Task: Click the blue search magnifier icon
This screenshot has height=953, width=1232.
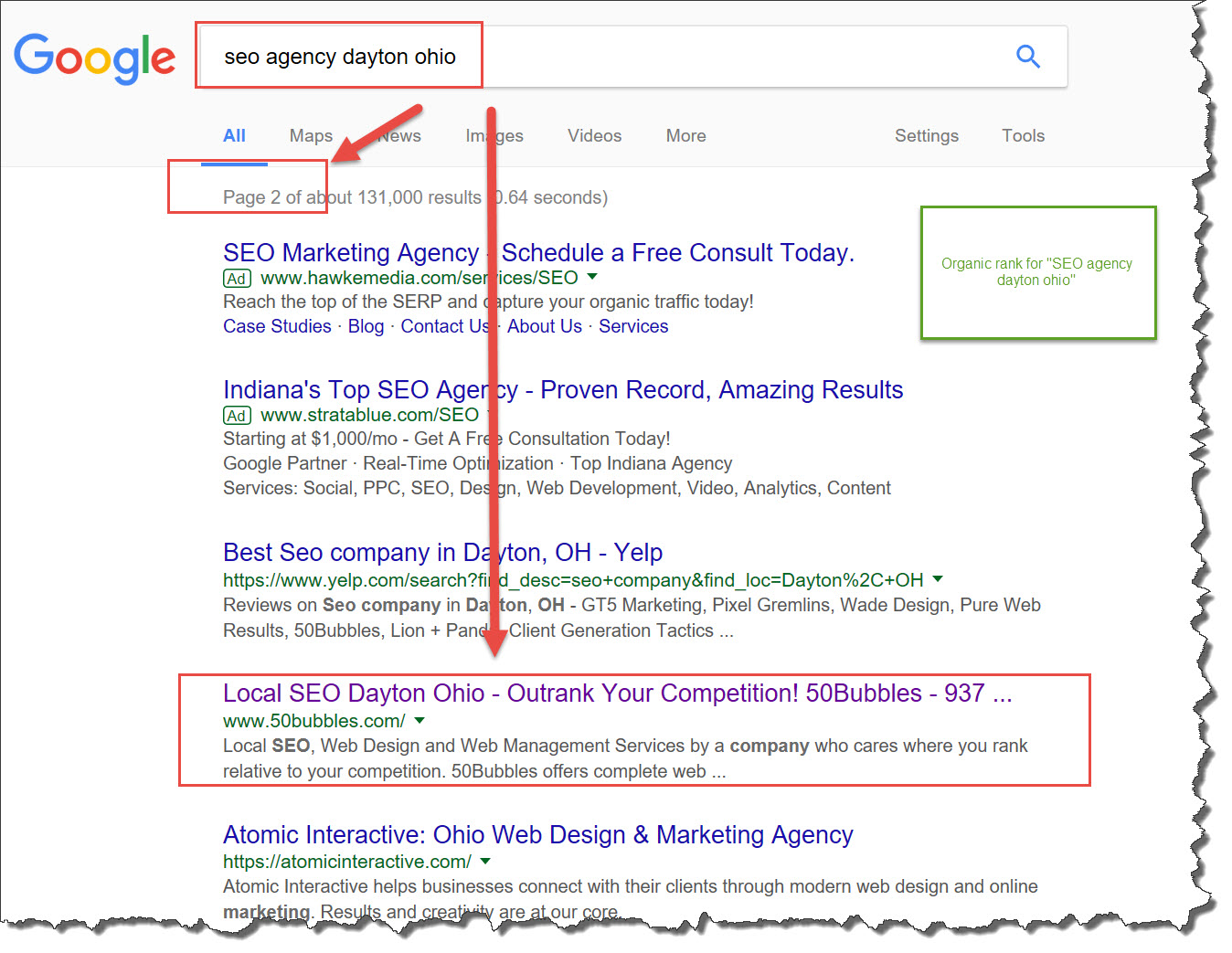Action: pyautogui.click(x=1028, y=57)
